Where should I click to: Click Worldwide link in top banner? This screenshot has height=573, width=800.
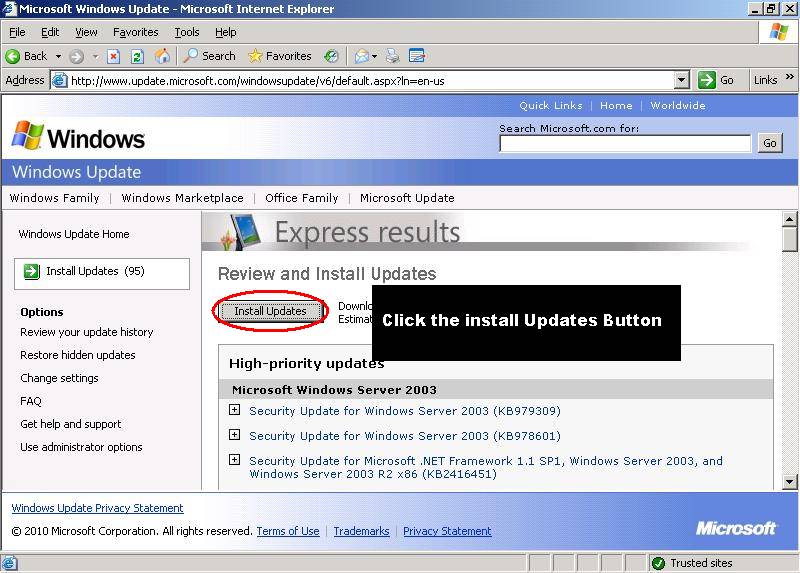click(678, 106)
